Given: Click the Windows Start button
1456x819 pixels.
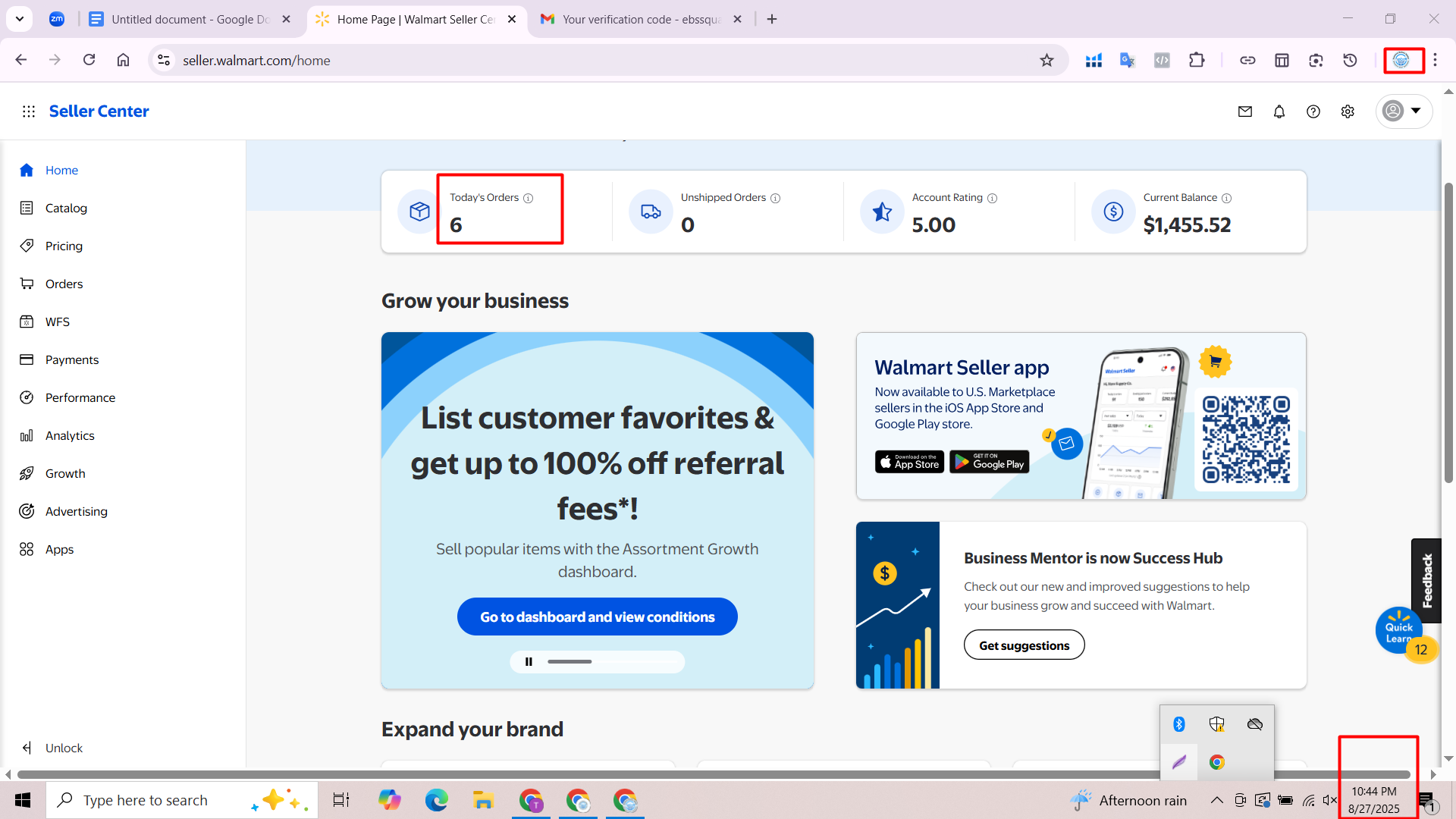Looking at the screenshot, I should (23, 800).
